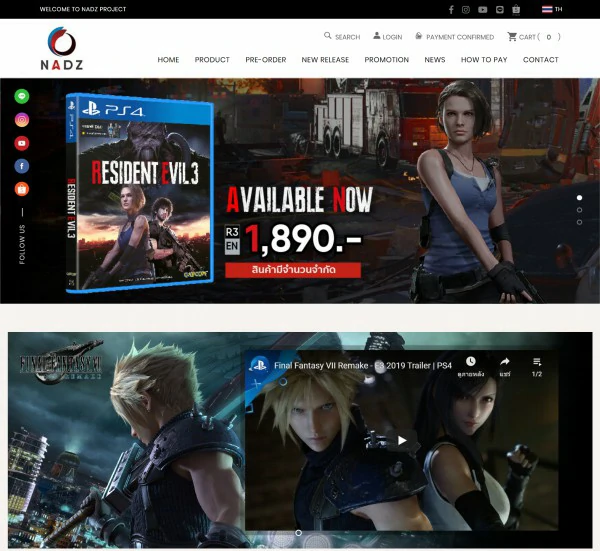This screenshot has height=551, width=600.
Task: Click the PAYMENT CONFIRMED link text
Action: click(460, 37)
